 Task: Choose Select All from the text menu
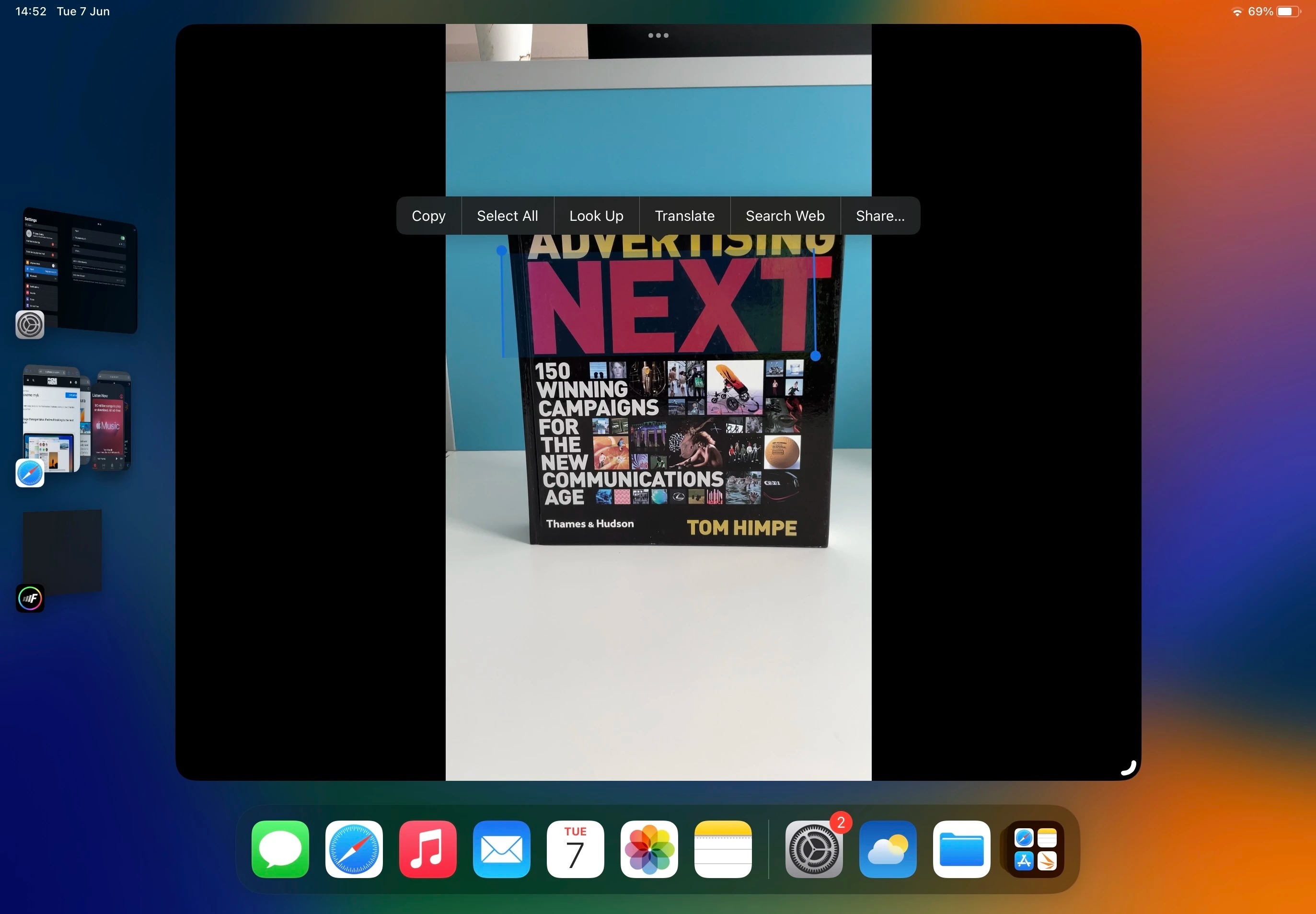507,216
